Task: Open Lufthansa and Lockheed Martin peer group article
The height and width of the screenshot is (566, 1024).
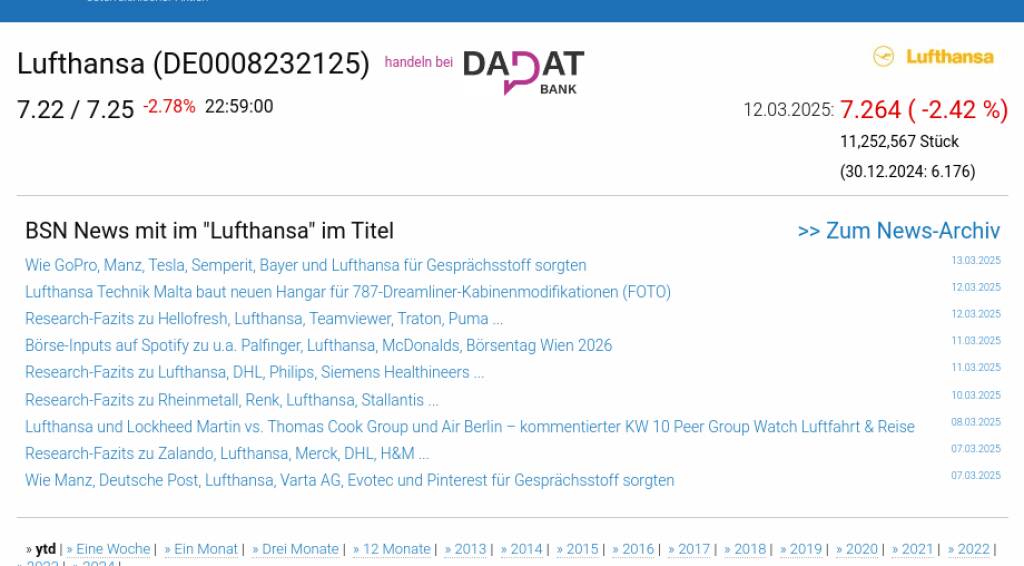Action: [x=469, y=427]
